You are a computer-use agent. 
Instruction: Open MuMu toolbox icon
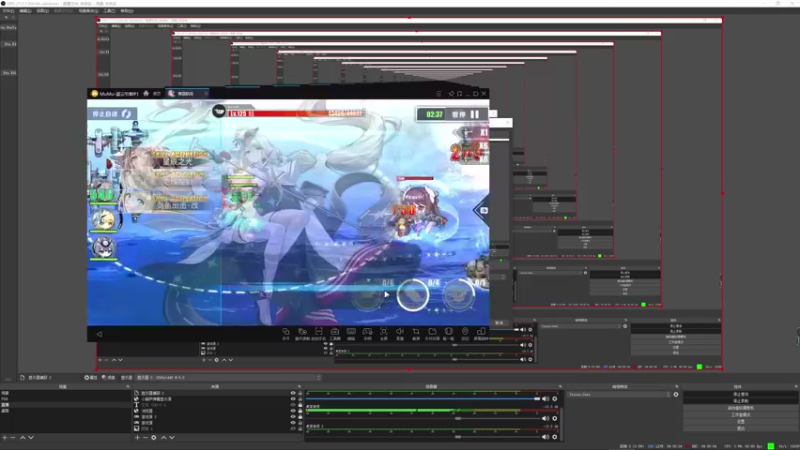coord(335,333)
